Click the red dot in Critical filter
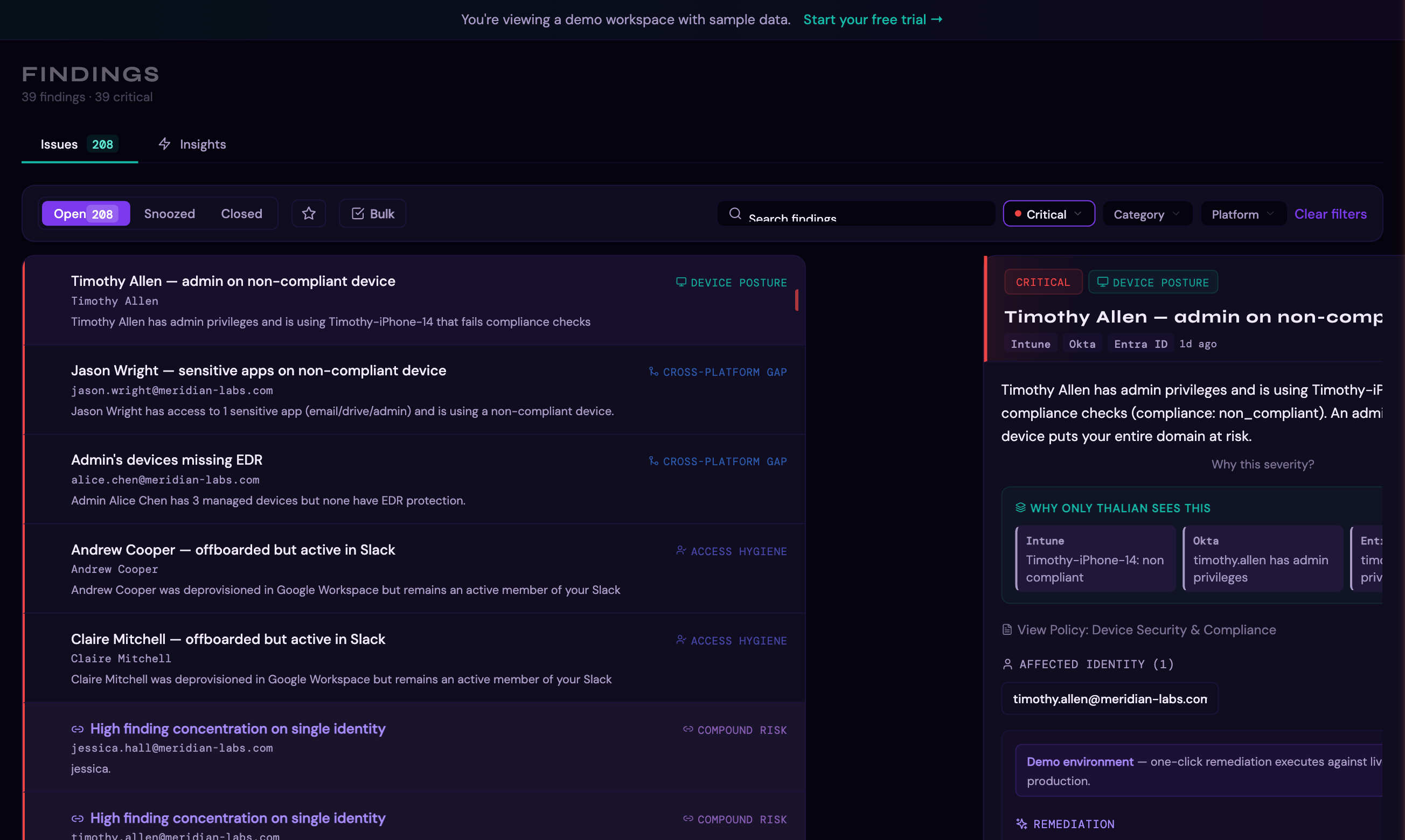 [x=1018, y=214]
